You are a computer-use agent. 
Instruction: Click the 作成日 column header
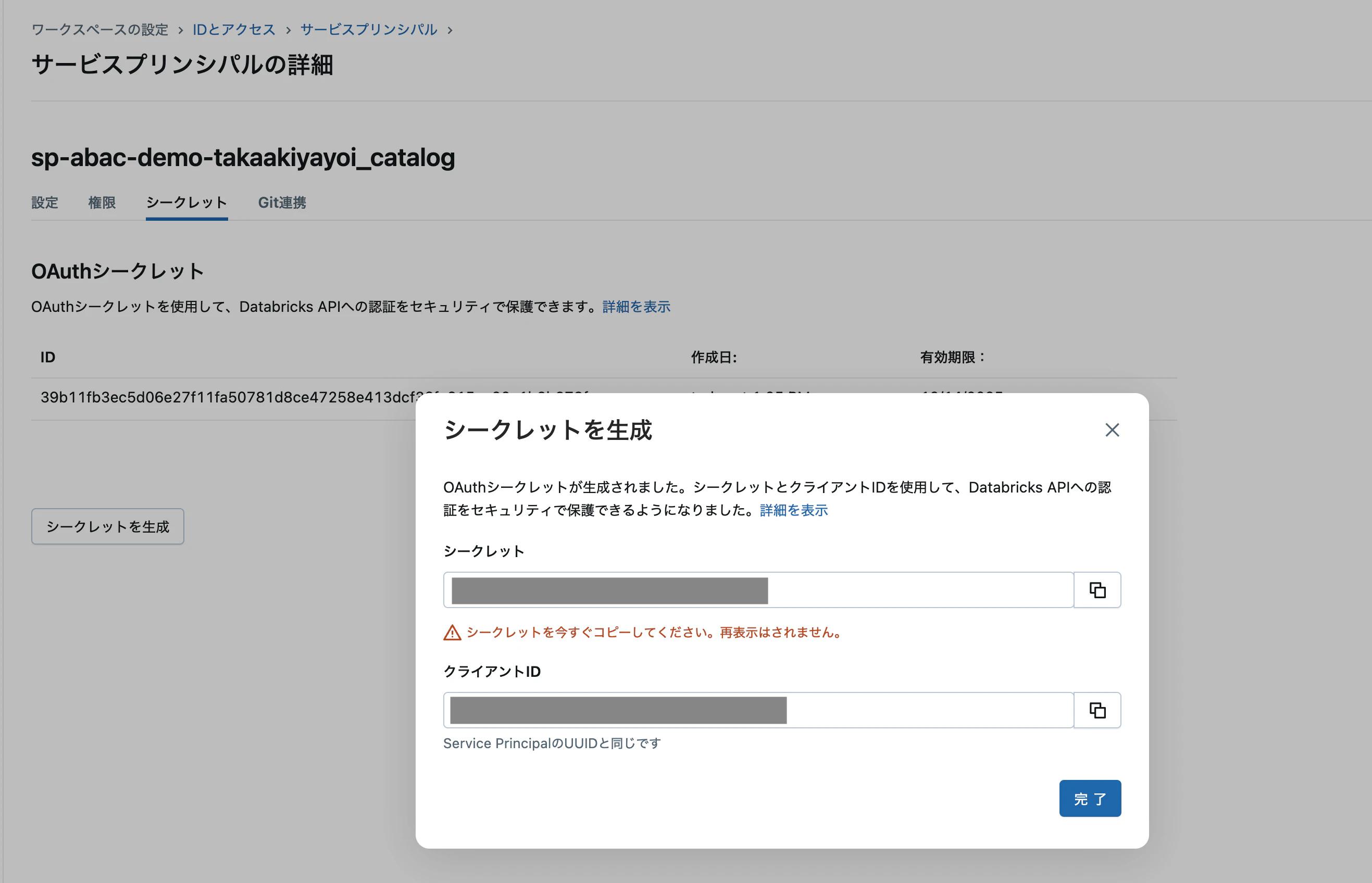[714, 357]
